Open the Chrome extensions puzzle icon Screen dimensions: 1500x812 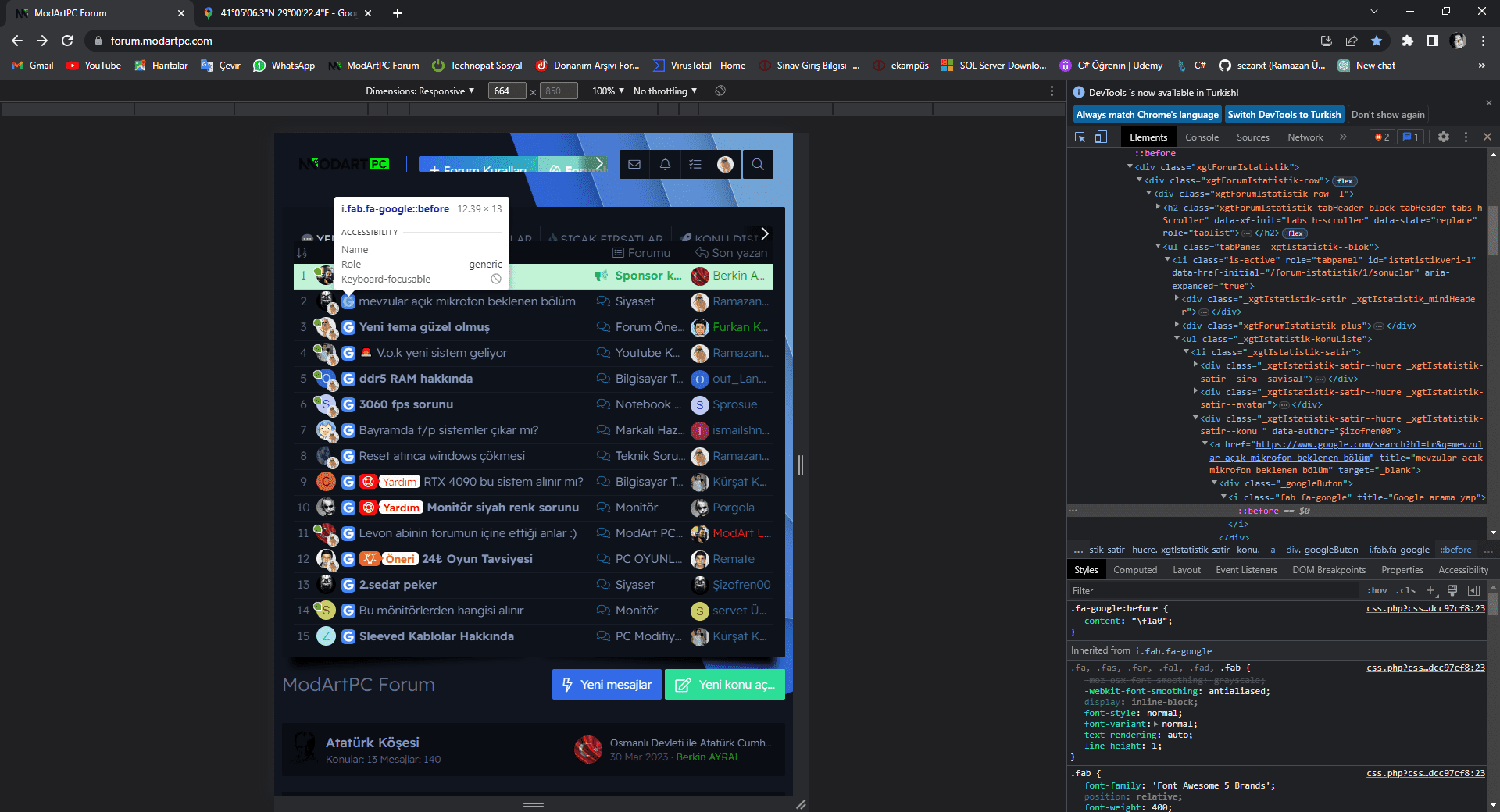(x=1407, y=41)
